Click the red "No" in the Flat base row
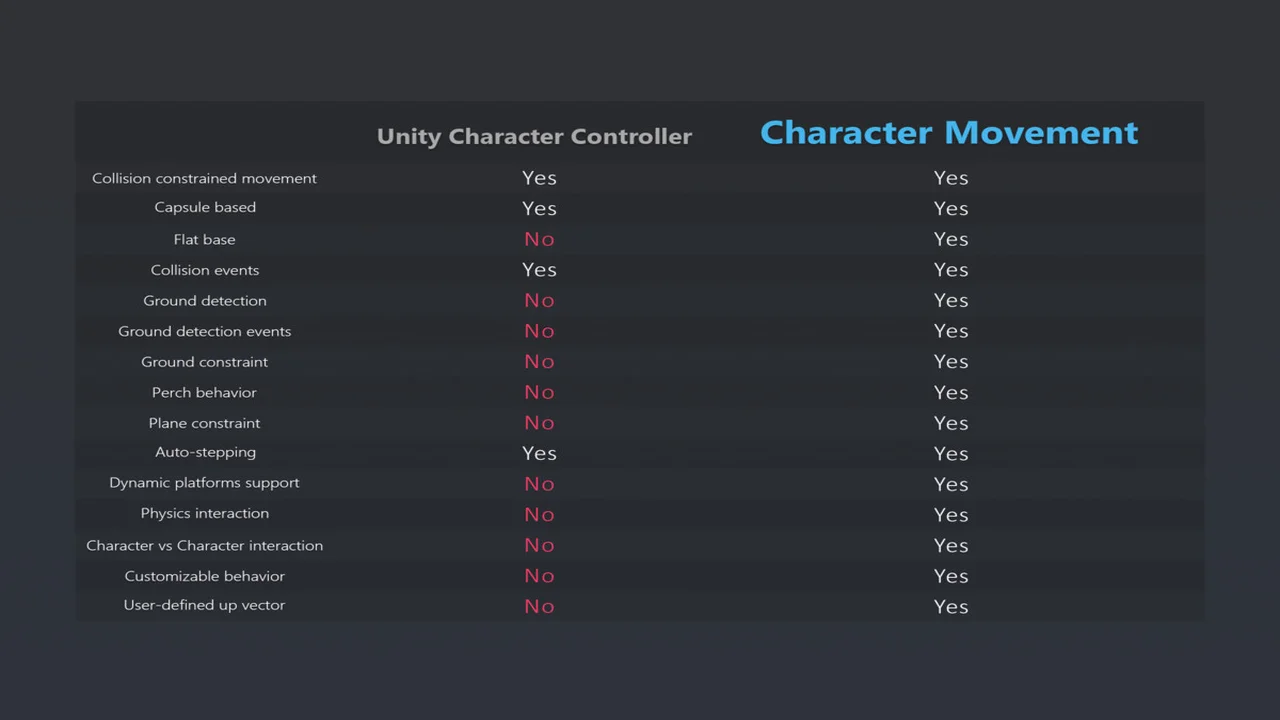Screen dimensions: 1280x720 click(539, 239)
